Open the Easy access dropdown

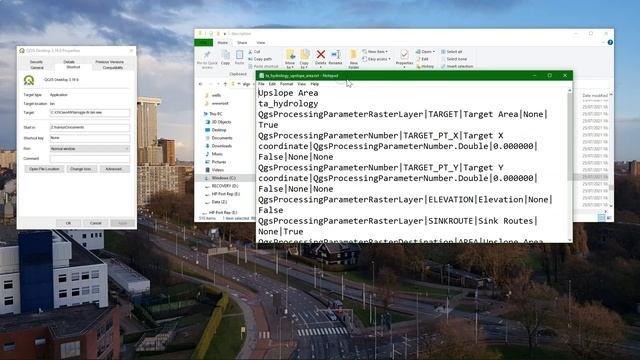[376, 59]
